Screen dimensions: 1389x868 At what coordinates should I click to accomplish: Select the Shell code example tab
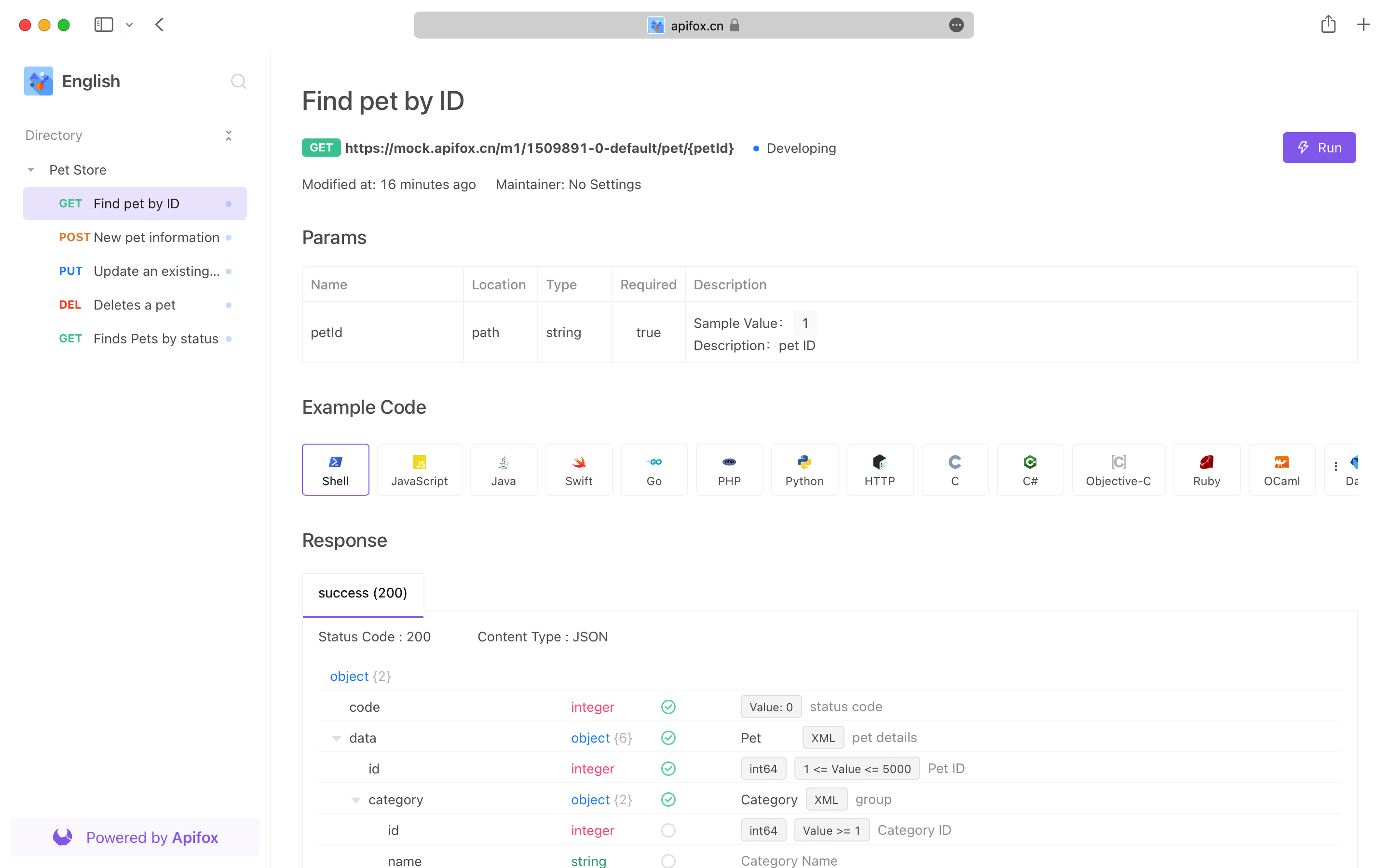pyautogui.click(x=335, y=470)
